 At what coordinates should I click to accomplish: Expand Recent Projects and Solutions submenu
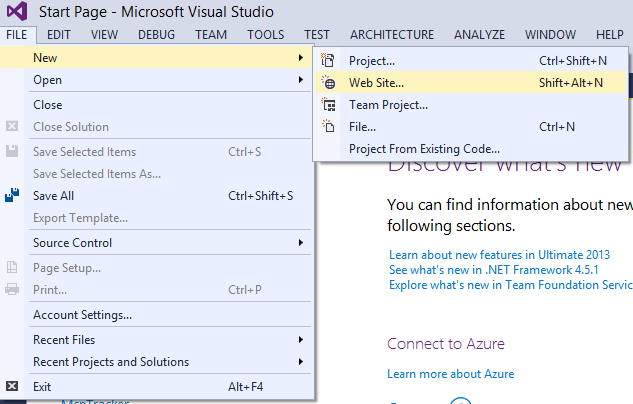301,362
